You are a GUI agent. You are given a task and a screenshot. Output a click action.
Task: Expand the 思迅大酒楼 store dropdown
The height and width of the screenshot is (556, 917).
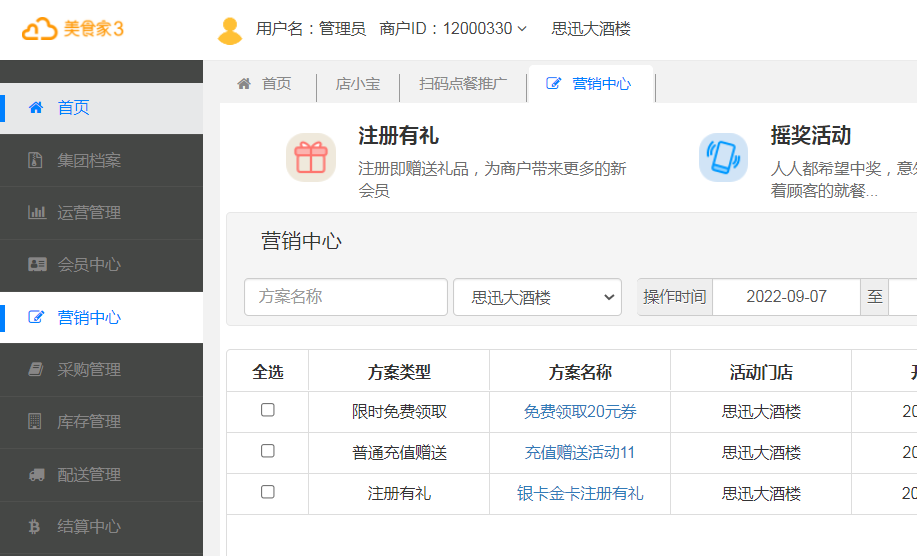click(537, 297)
